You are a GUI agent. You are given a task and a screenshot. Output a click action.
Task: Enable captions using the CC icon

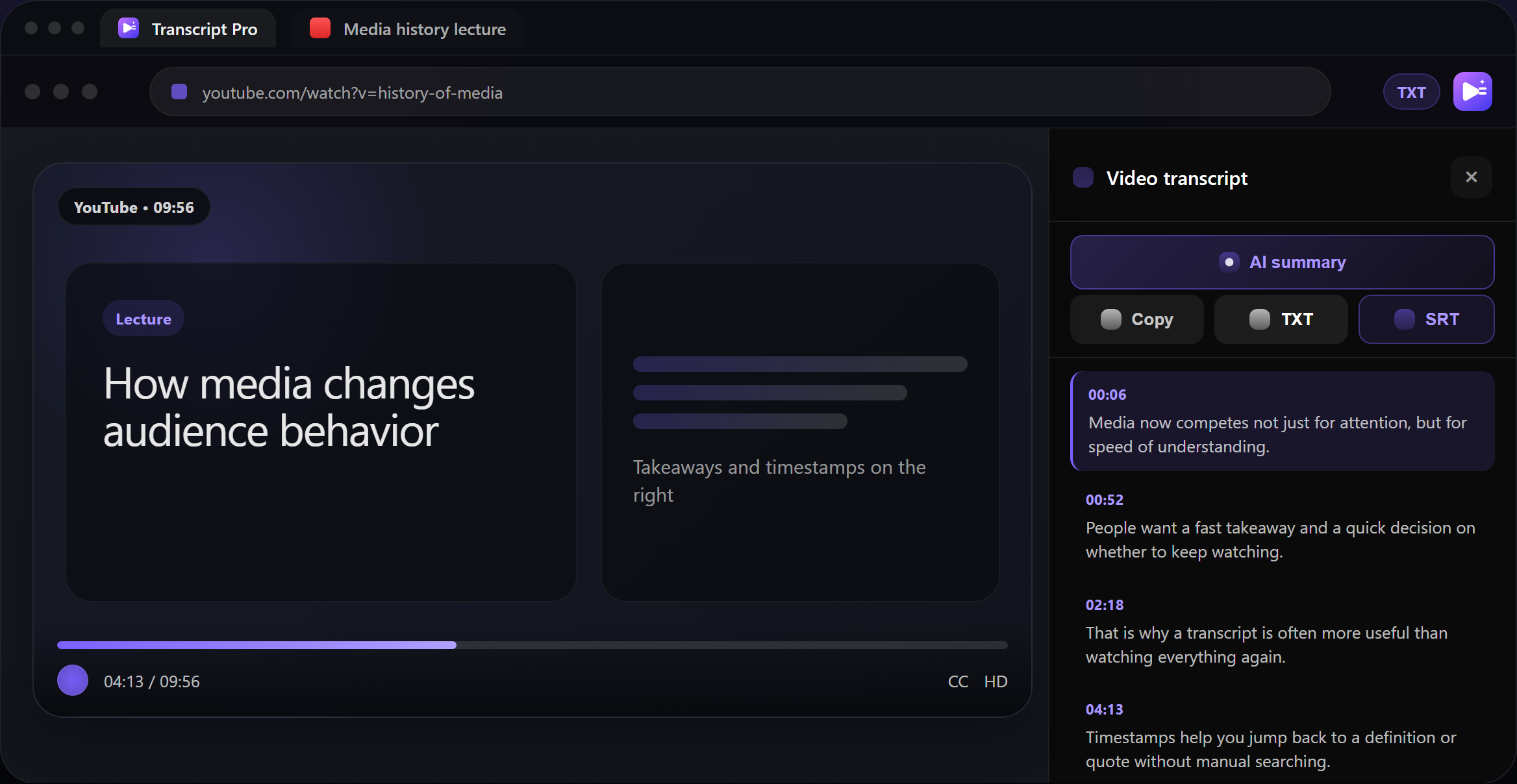coord(957,681)
